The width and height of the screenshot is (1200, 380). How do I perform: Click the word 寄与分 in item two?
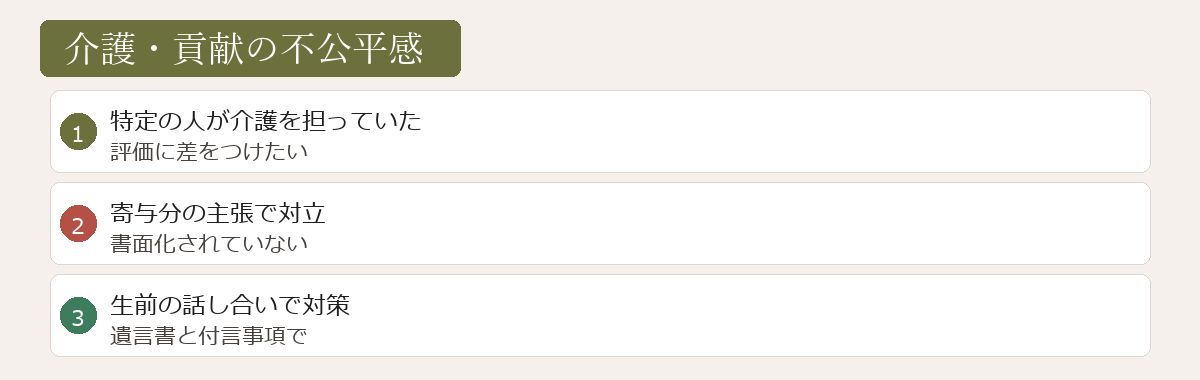point(146,213)
